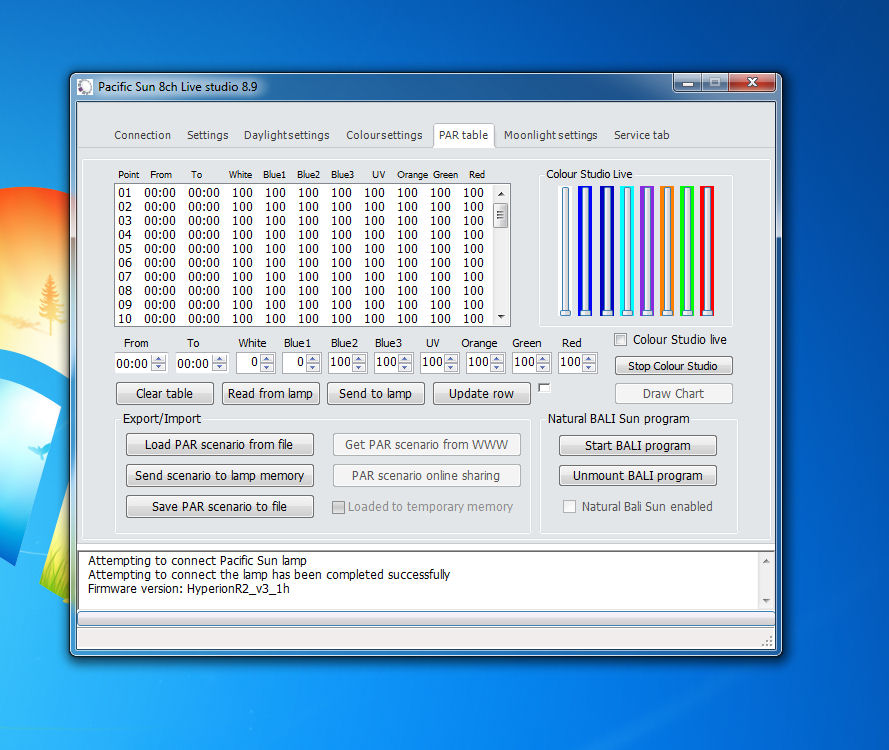Click PAR scenario online sharing button
This screenshot has height=750, width=889.
[426, 476]
